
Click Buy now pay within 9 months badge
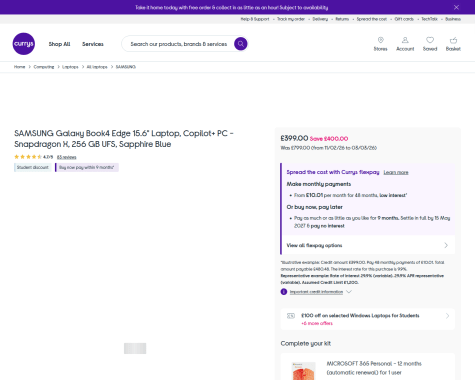(87, 167)
